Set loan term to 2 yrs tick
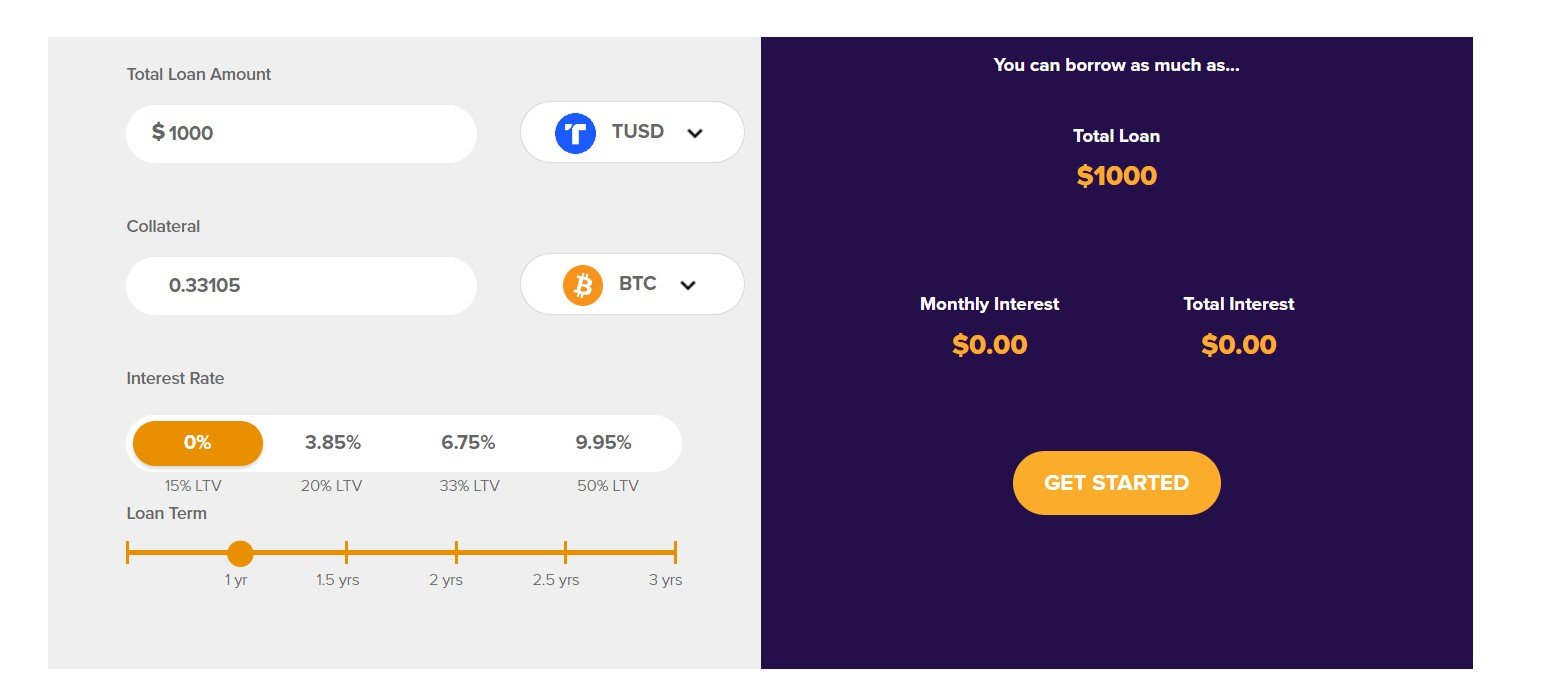1560x697 pixels. click(x=456, y=552)
